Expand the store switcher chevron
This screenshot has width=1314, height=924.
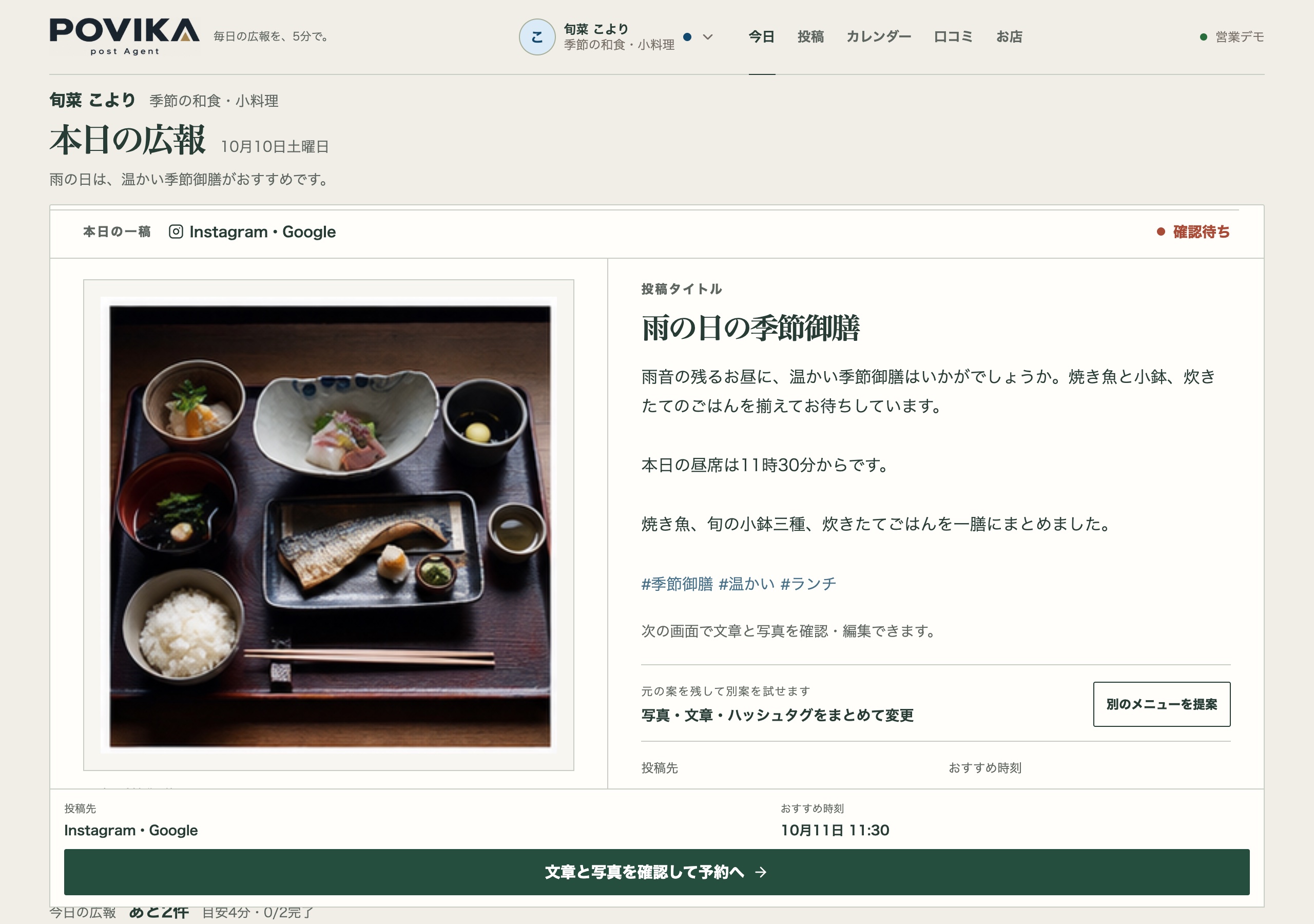[708, 37]
